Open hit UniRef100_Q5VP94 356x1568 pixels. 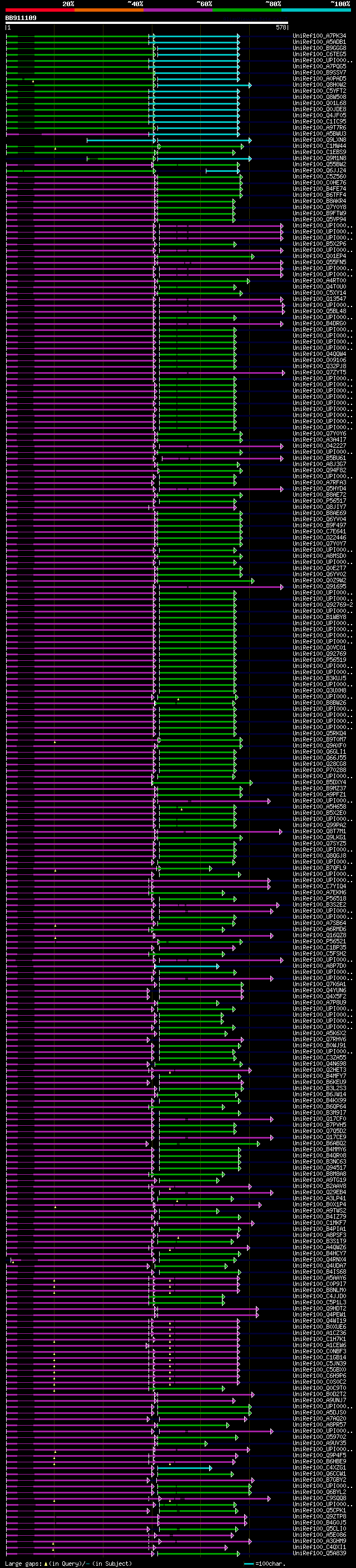coord(319,220)
